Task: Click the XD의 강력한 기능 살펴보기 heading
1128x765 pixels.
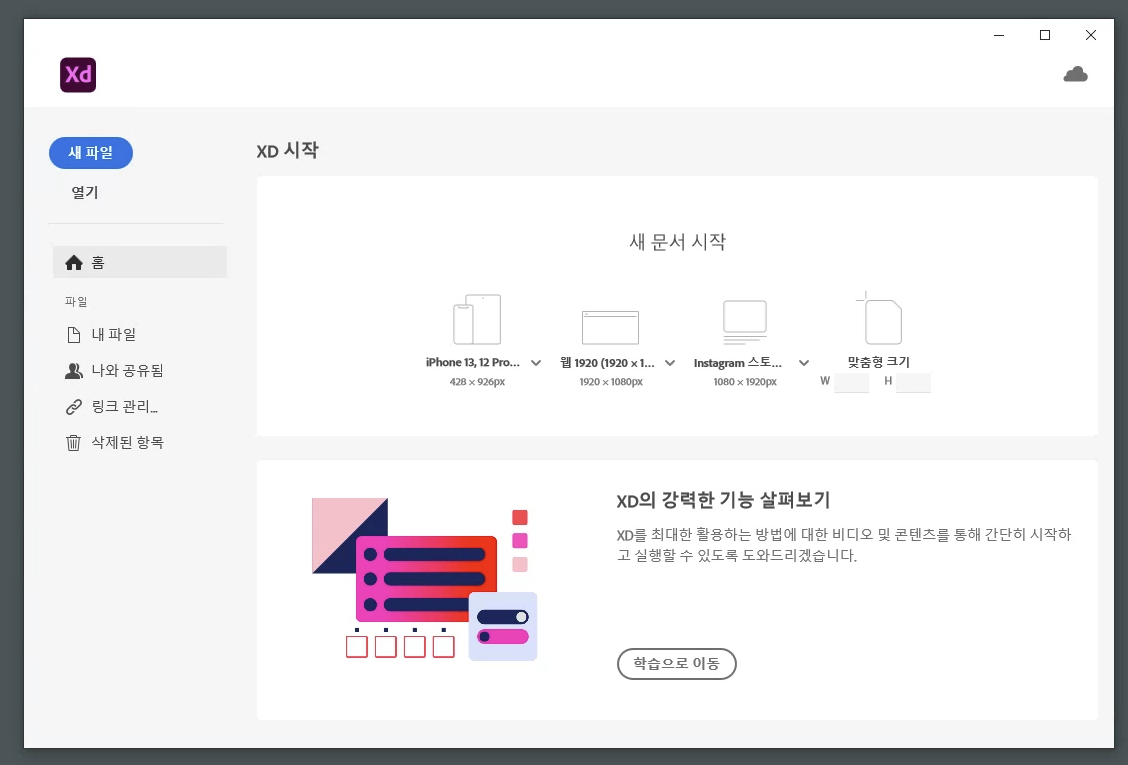Action: [723, 500]
